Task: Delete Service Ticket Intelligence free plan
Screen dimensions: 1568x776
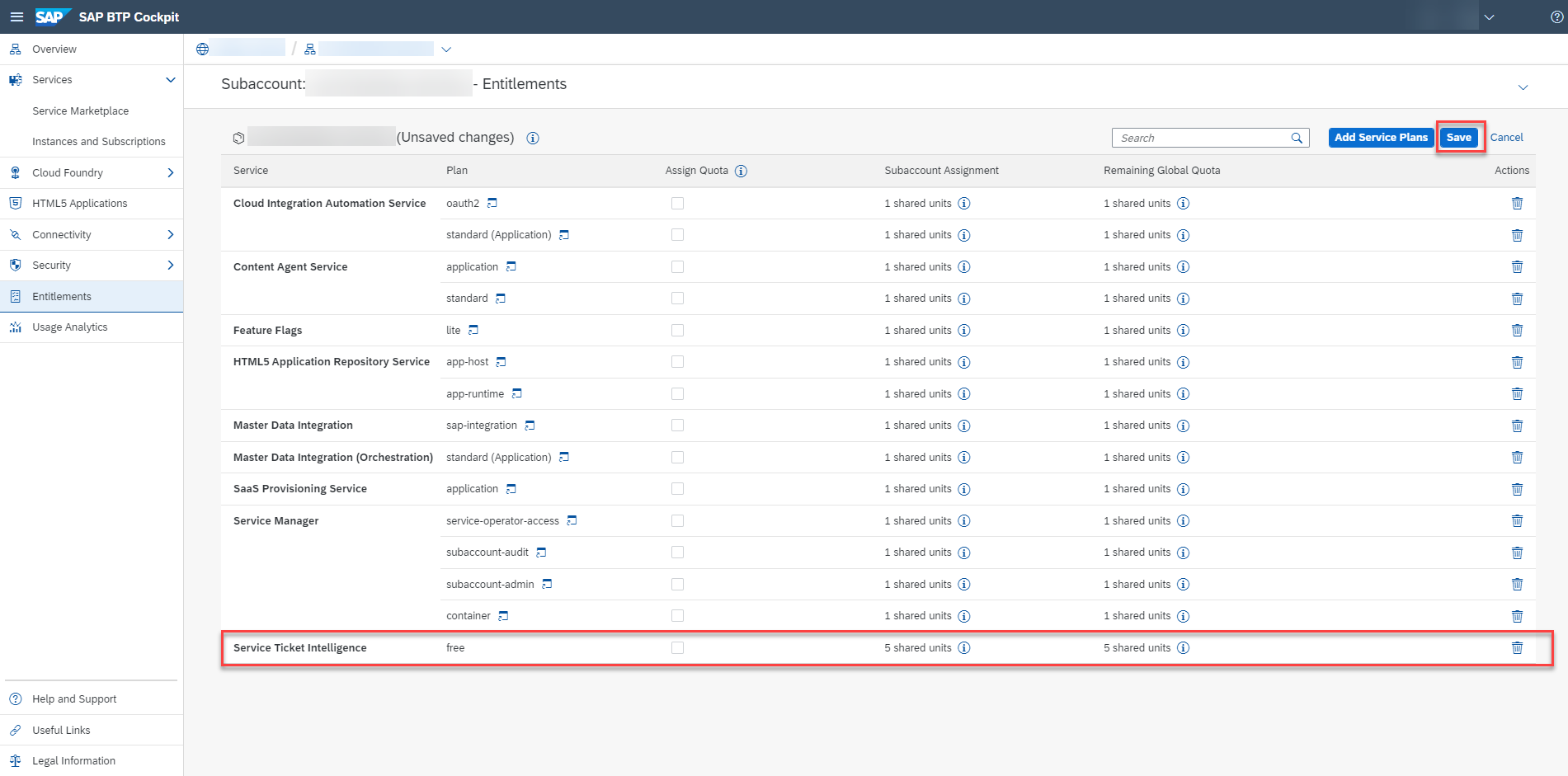Action: [1517, 647]
